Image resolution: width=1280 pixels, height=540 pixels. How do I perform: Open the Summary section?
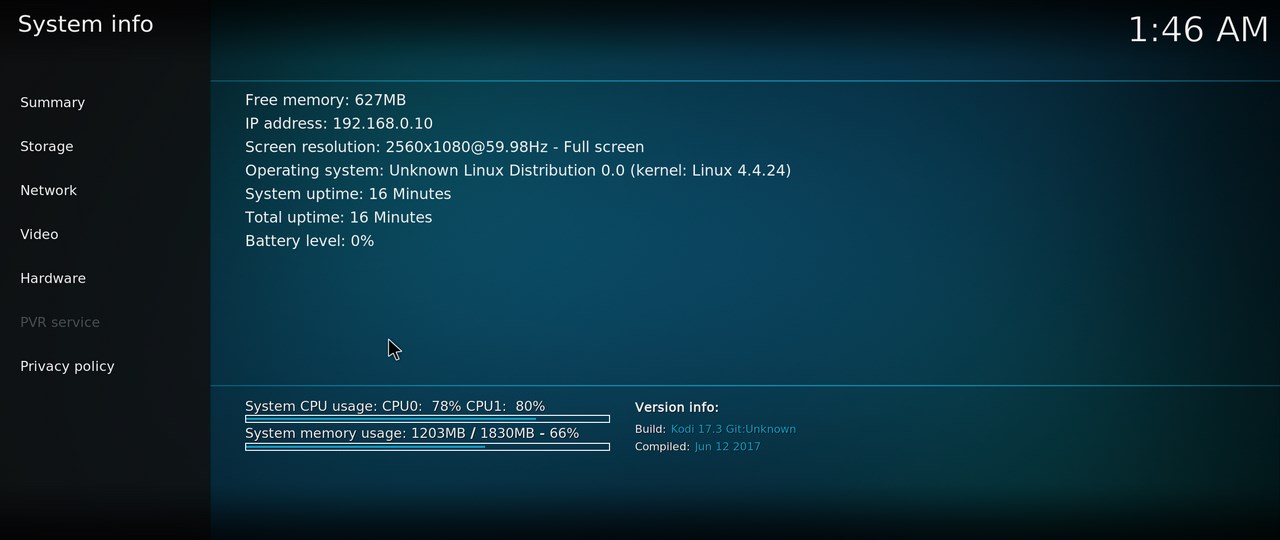pyautogui.click(x=52, y=102)
